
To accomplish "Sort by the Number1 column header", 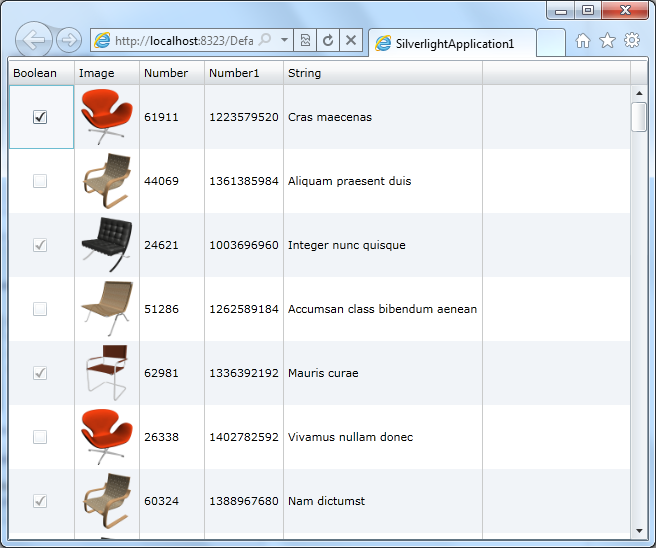I will coord(244,73).
